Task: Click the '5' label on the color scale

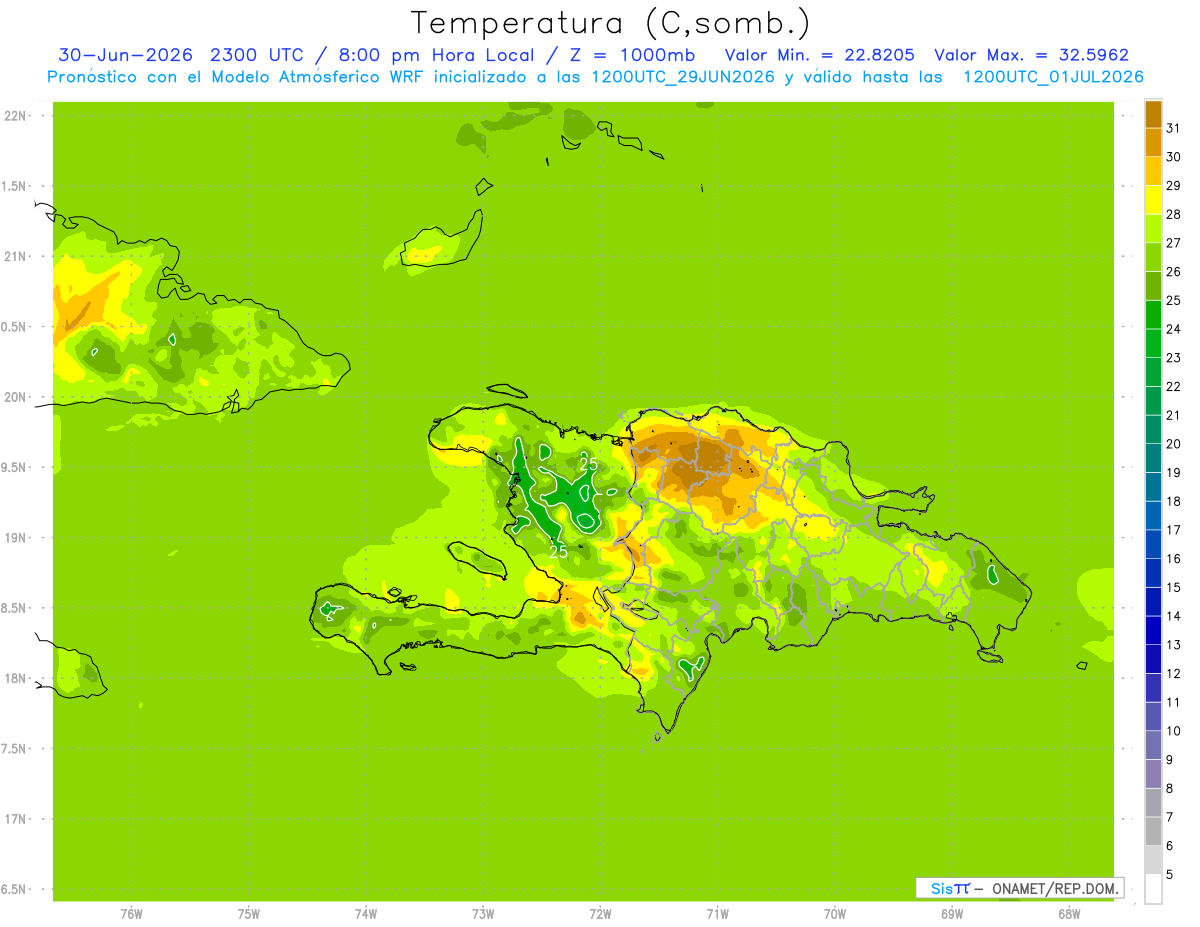Action: pyautogui.click(x=1170, y=874)
